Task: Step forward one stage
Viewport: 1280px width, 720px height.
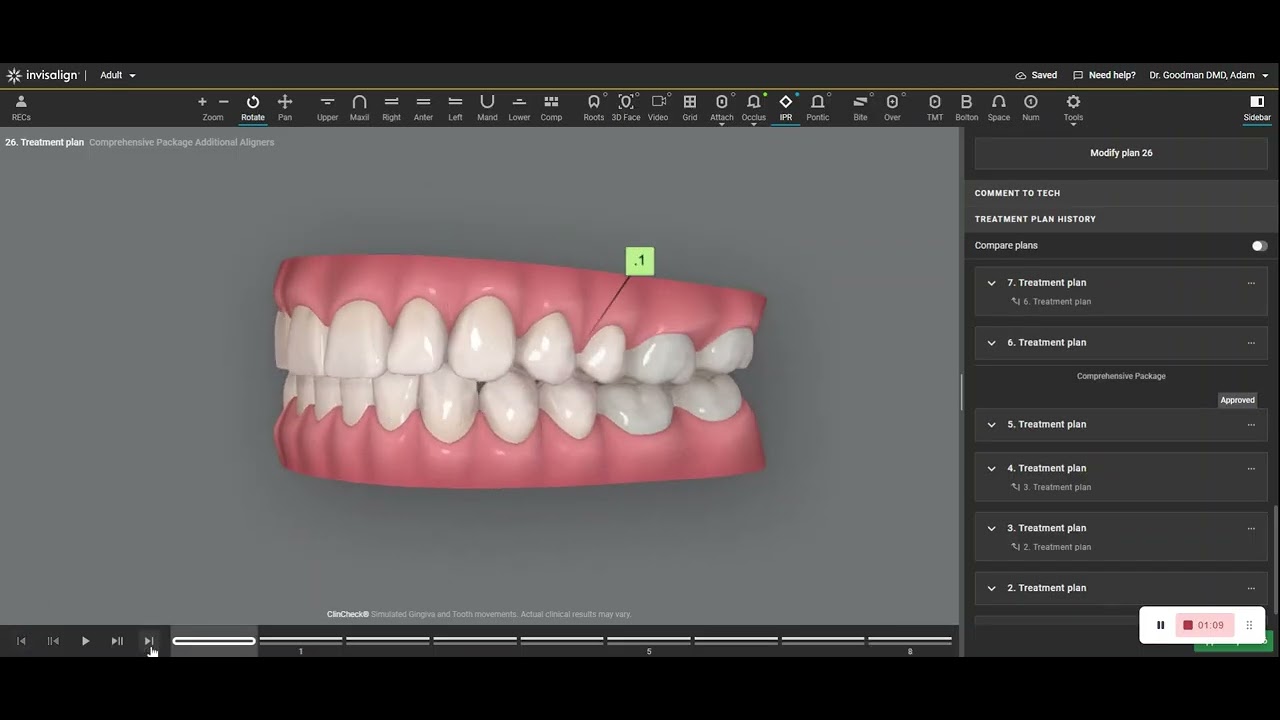Action: click(x=117, y=641)
